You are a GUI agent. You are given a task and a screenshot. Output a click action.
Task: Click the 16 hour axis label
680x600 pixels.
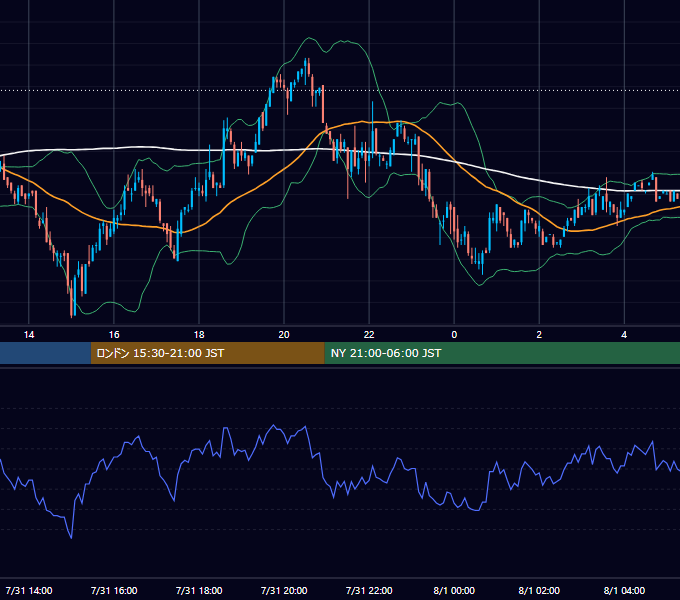114,335
